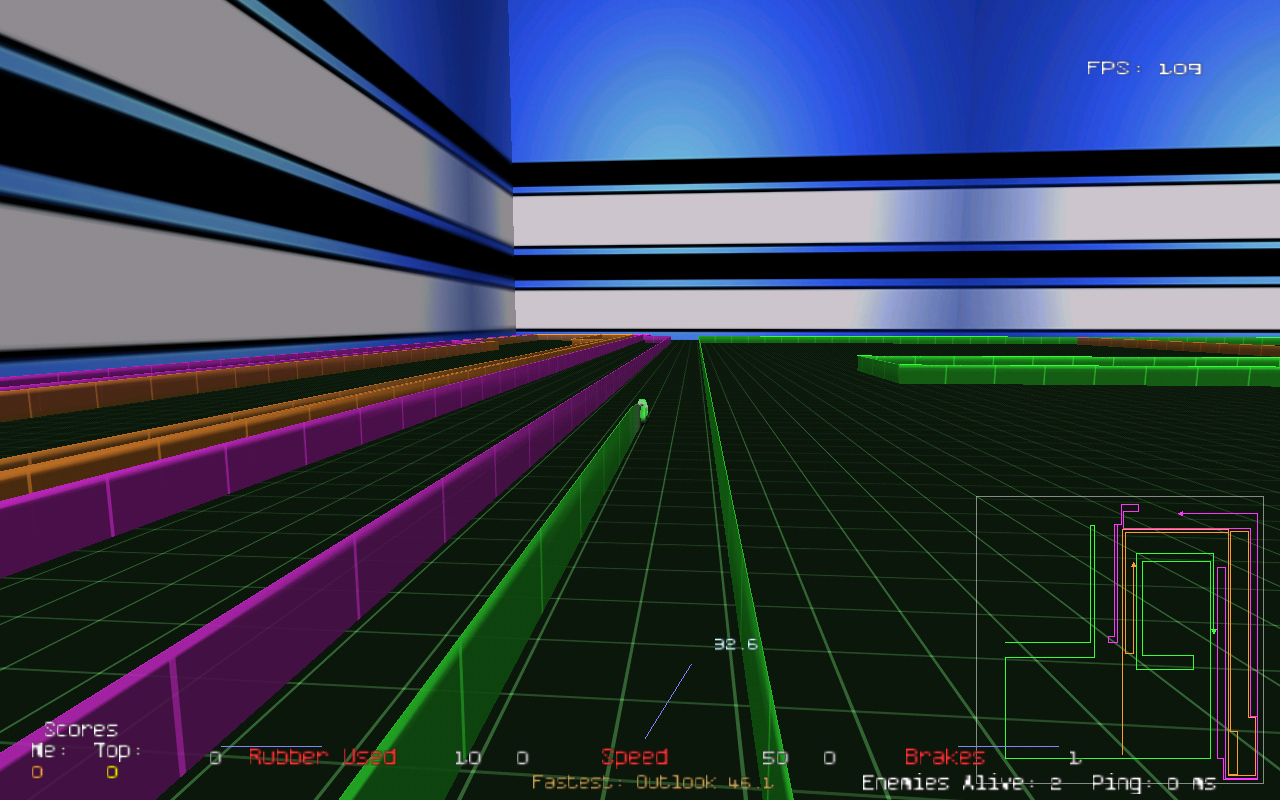1280x800 pixels.
Task: Click the orange cycle arrow on the minimap
Action: click(1133, 565)
